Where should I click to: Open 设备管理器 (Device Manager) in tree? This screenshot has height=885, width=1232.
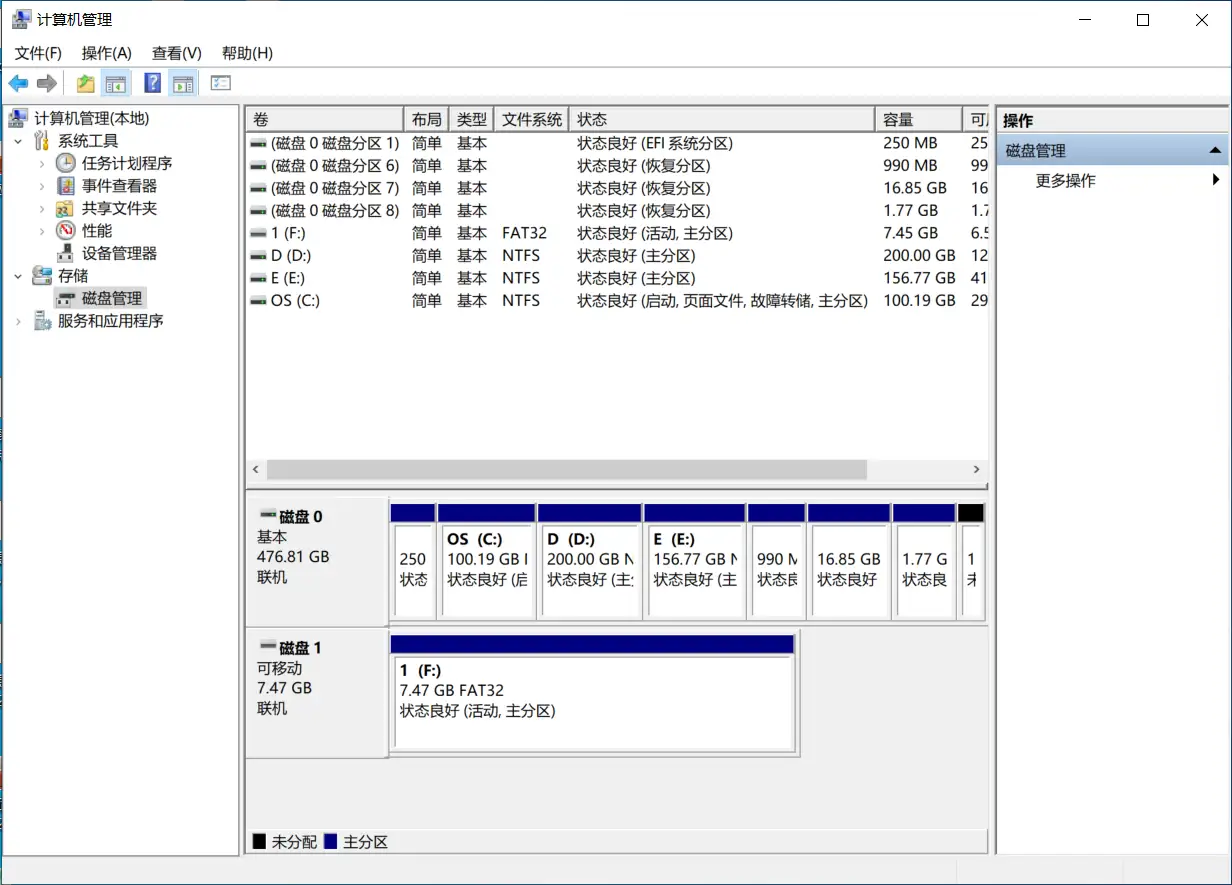[119, 253]
